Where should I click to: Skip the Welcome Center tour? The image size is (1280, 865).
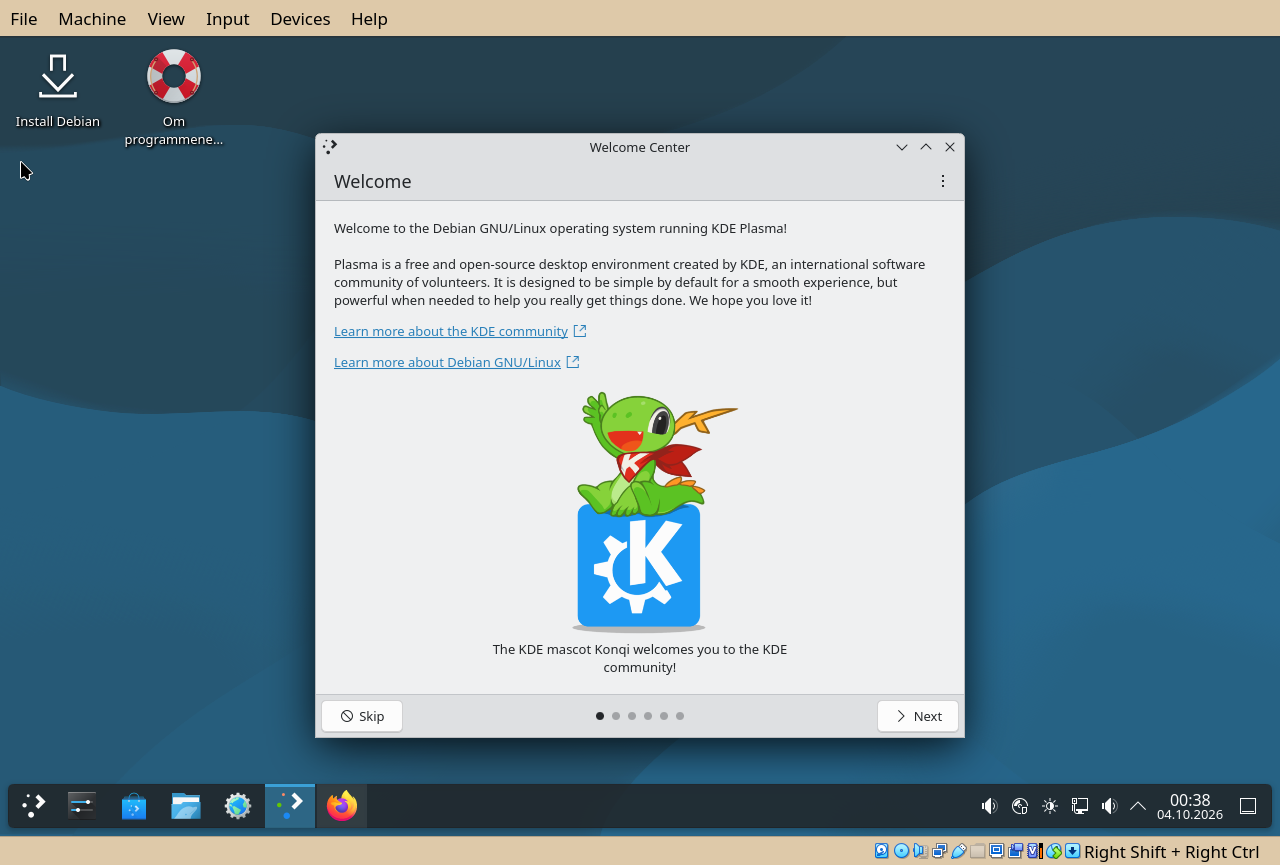362,716
